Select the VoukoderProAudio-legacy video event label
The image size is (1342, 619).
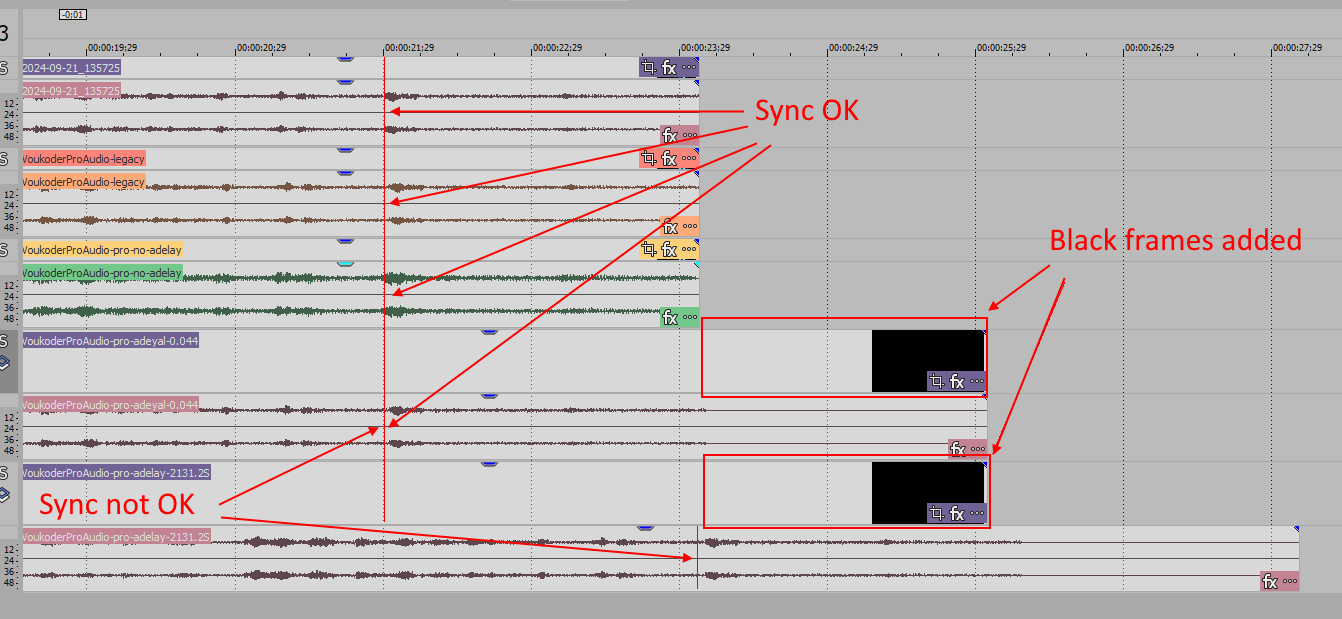[x=84, y=158]
